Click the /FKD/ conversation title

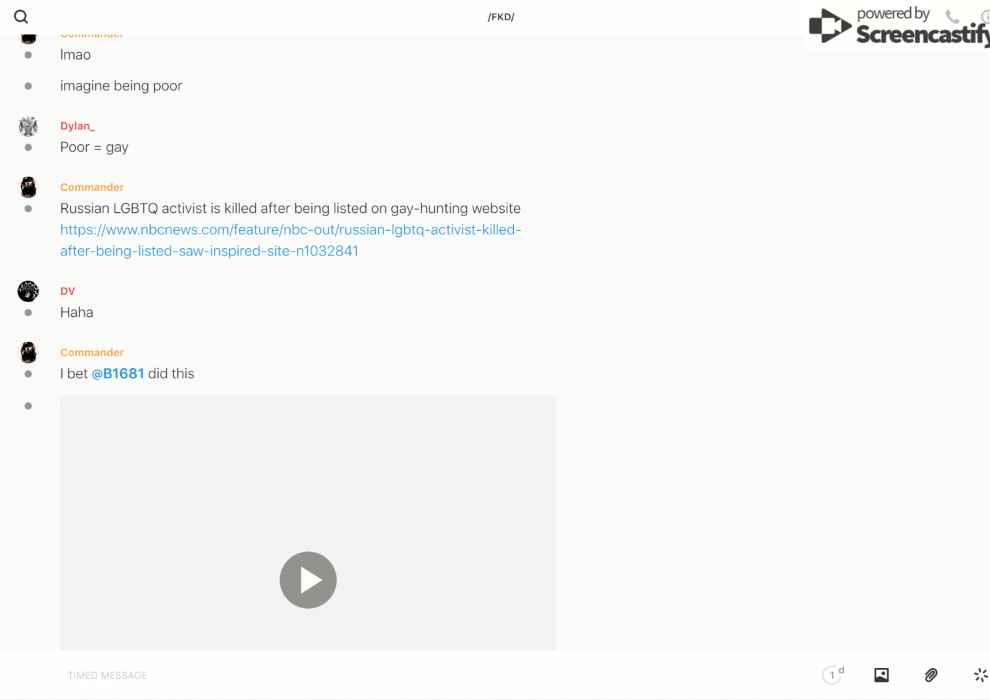pyautogui.click(x=500, y=17)
